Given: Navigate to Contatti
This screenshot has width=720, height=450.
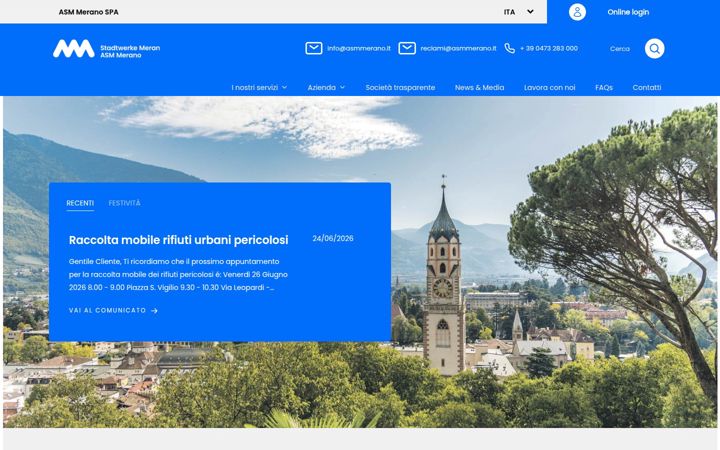Looking at the screenshot, I should (x=647, y=87).
